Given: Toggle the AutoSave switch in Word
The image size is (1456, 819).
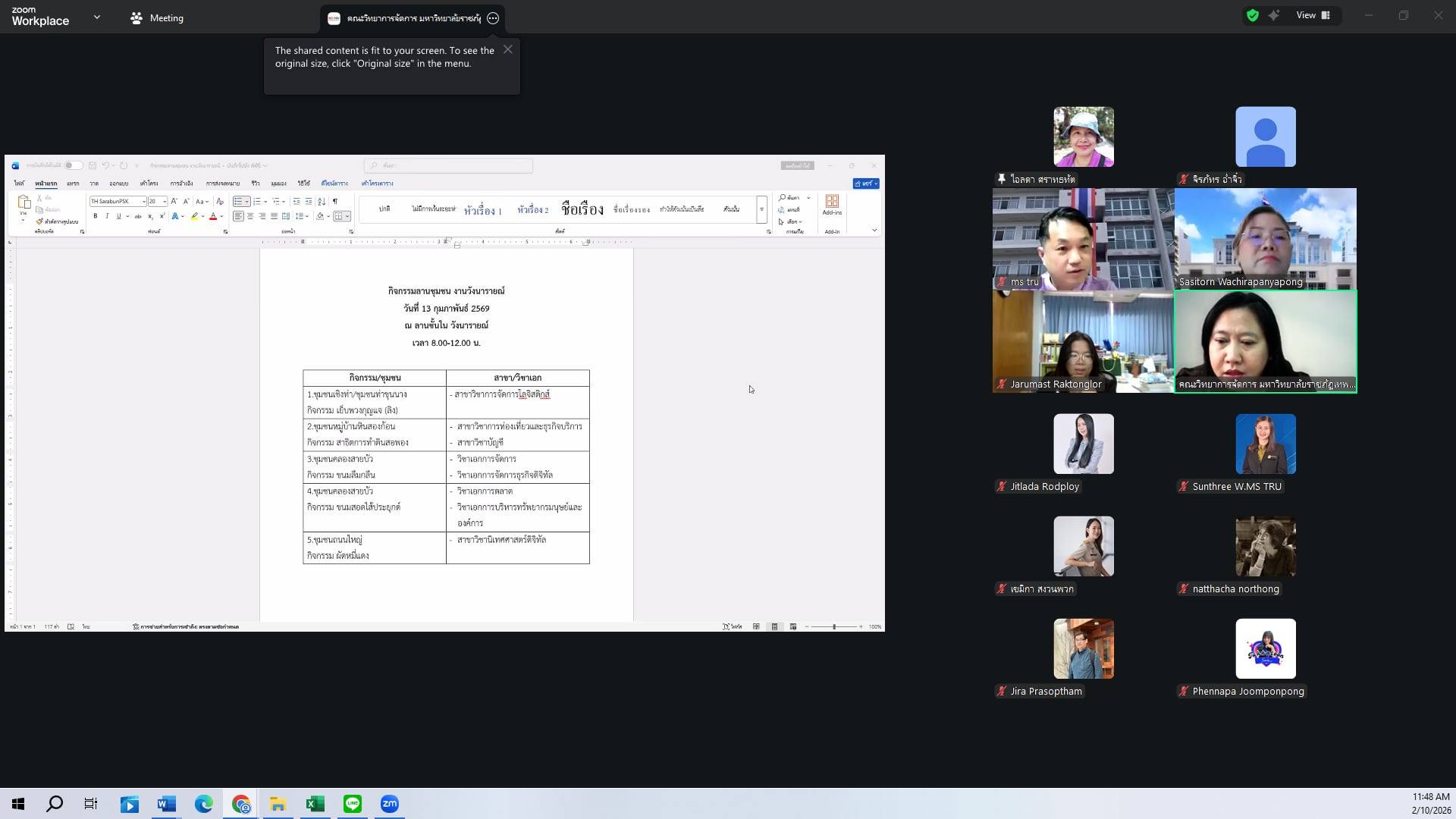Looking at the screenshot, I should click(72, 165).
